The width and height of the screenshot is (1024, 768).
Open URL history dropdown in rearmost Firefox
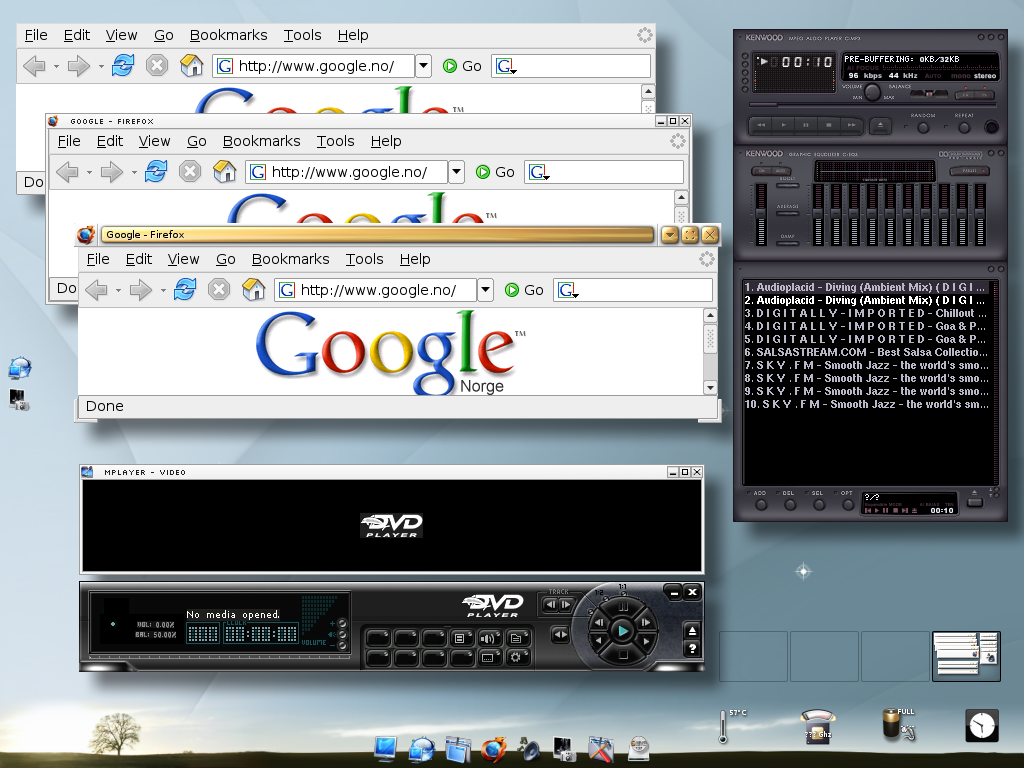pos(423,65)
